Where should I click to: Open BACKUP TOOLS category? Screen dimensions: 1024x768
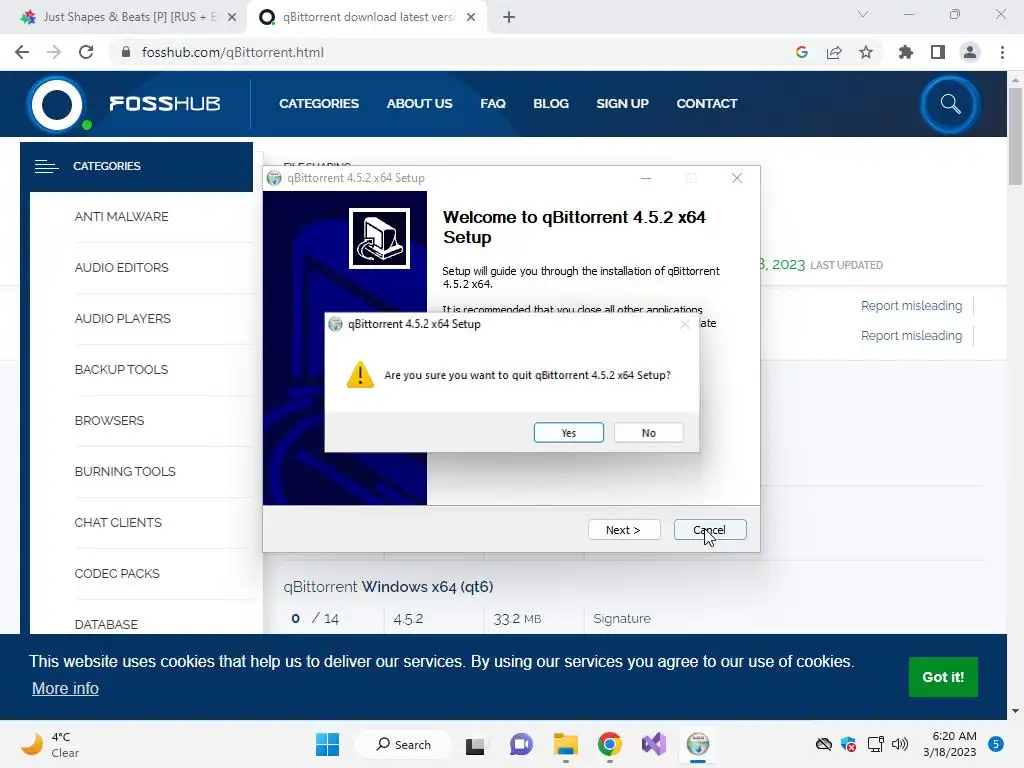click(121, 370)
